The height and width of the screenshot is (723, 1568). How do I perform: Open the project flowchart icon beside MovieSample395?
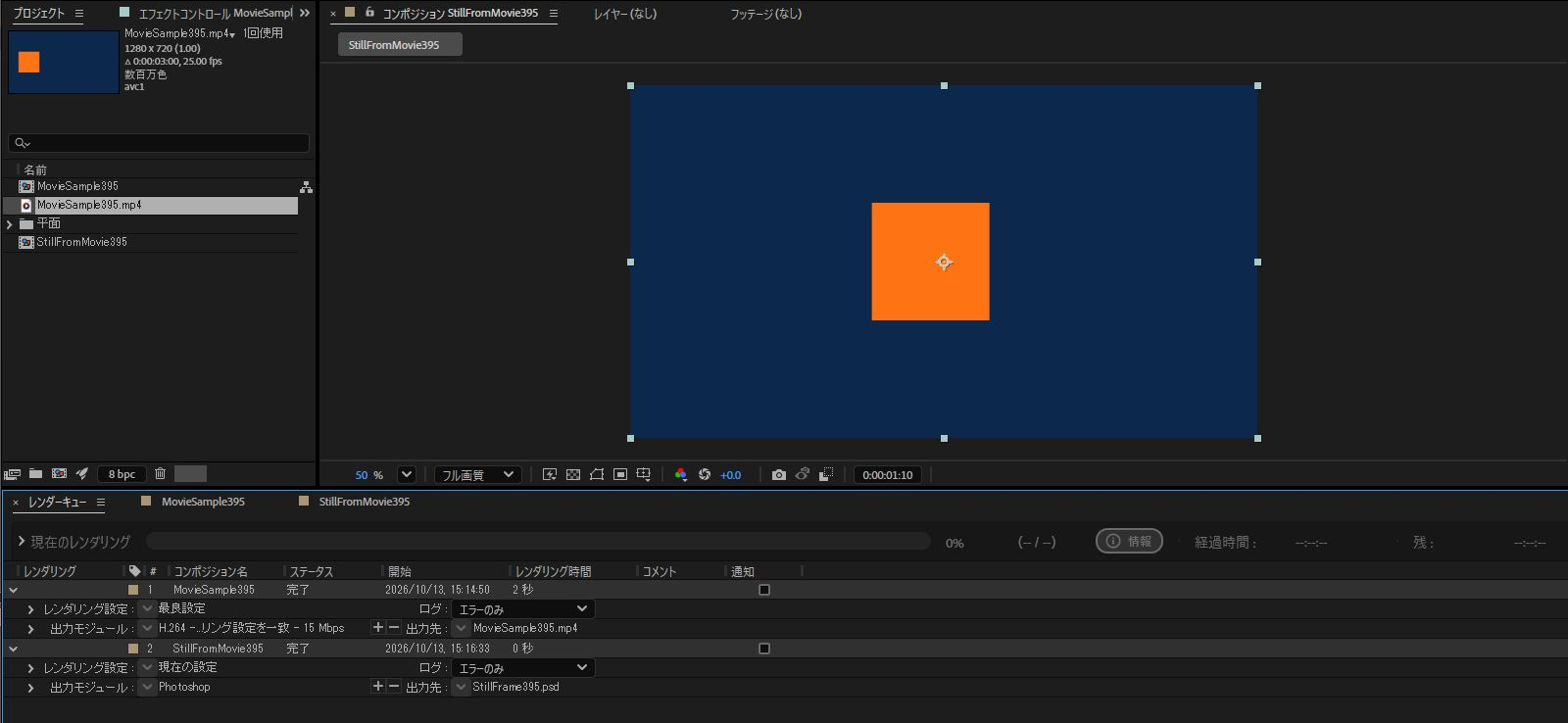point(306,187)
